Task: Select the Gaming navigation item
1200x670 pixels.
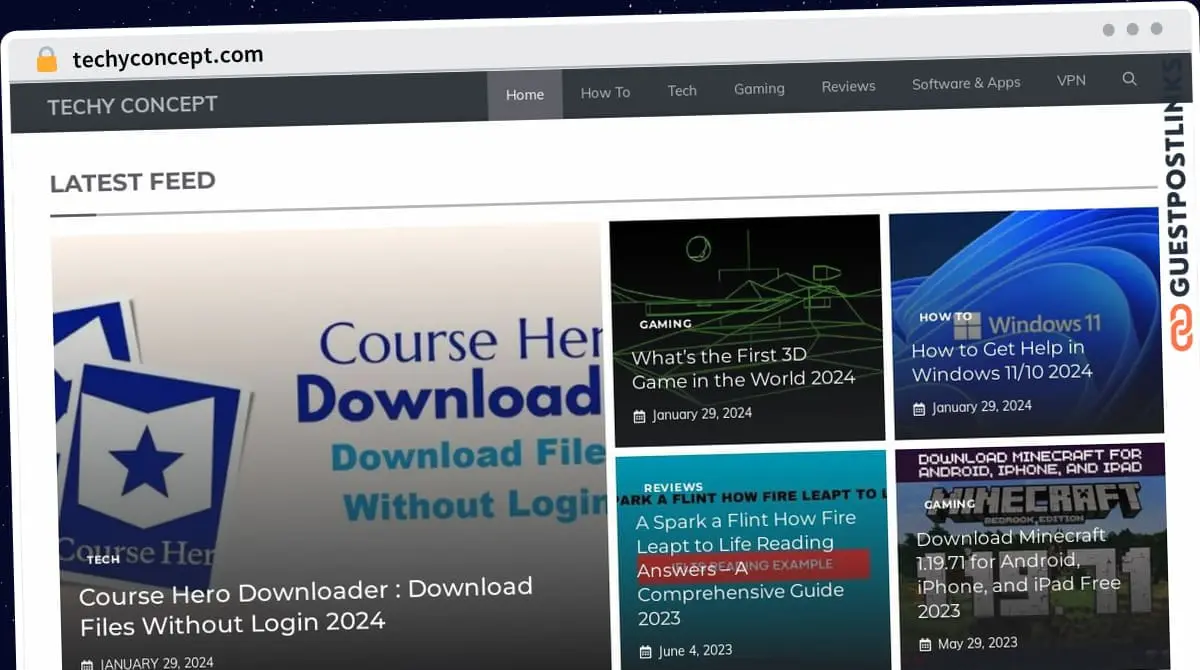Action: [x=759, y=88]
